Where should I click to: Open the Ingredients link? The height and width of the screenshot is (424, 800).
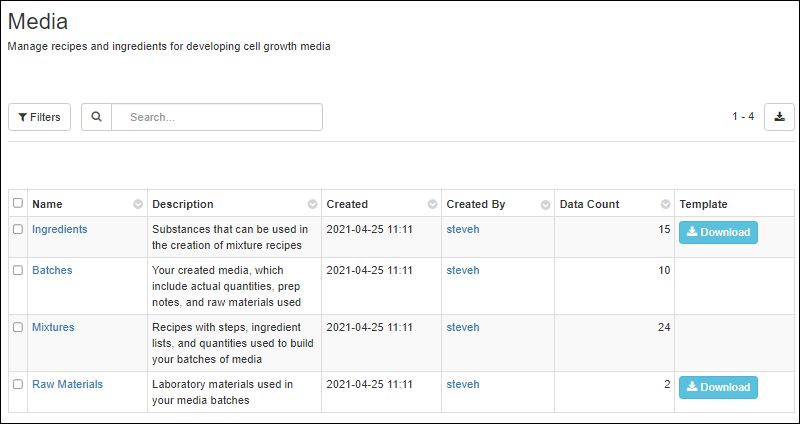[59, 229]
